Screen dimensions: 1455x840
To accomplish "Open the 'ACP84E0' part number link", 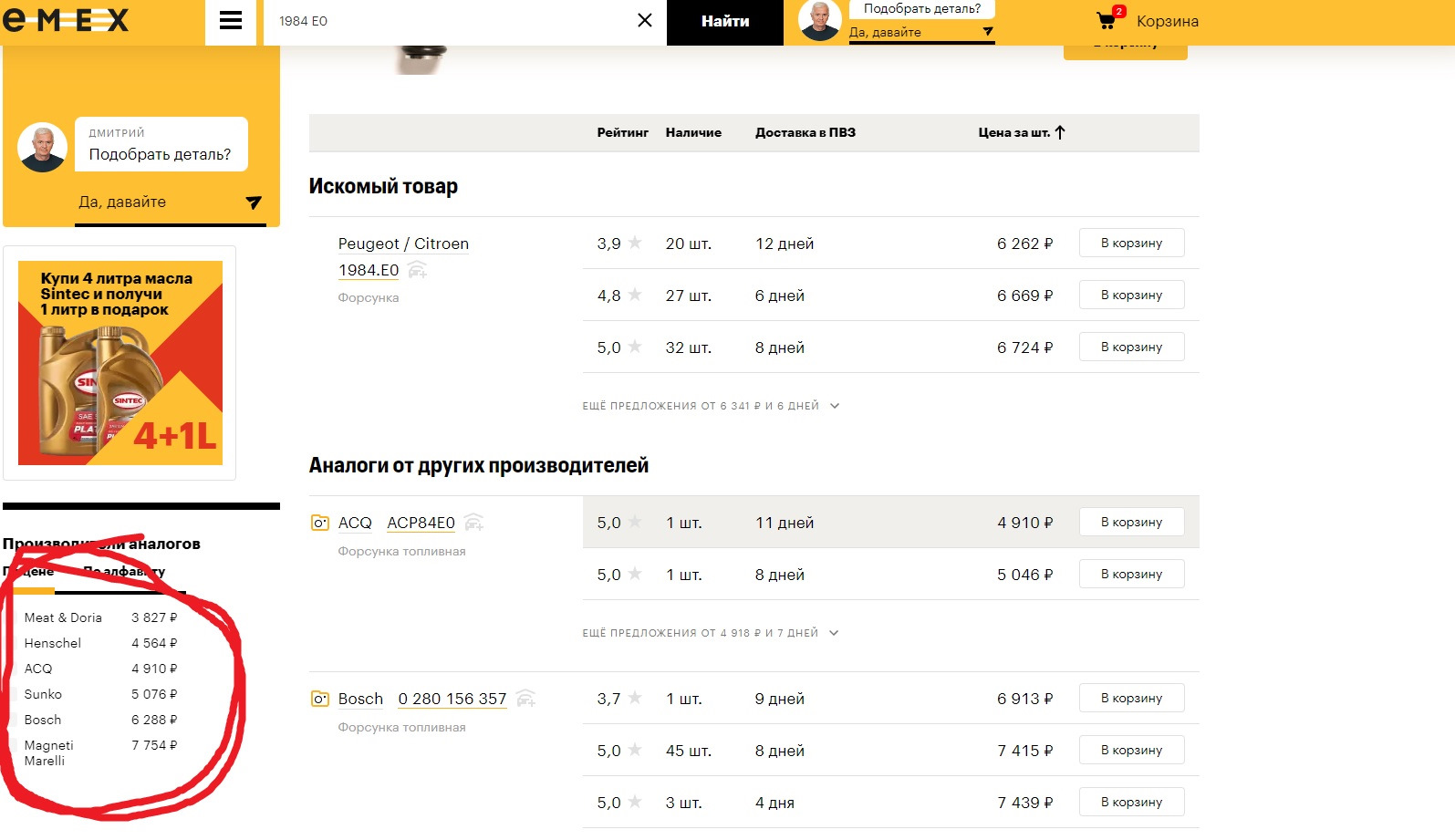I will pyautogui.click(x=421, y=523).
